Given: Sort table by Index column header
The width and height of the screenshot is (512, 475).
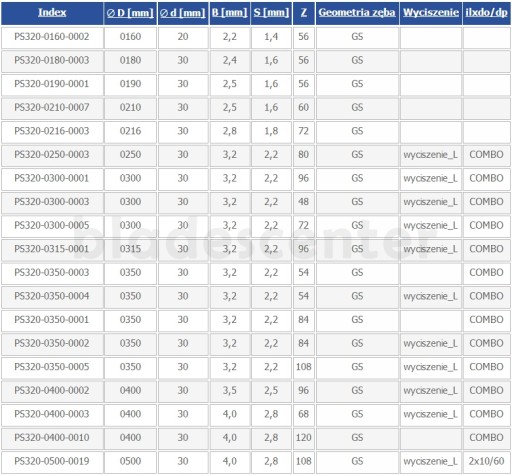Looking at the screenshot, I should point(52,13).
